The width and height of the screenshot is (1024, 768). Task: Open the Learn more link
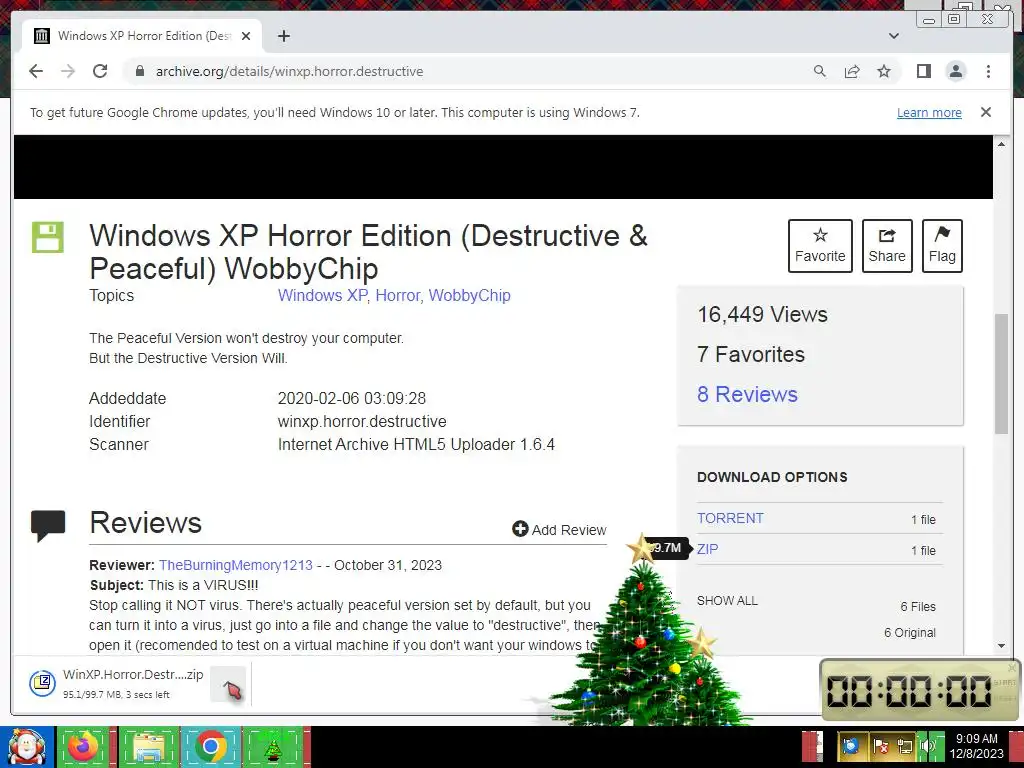pyautogui.click(x=929, y=112)
